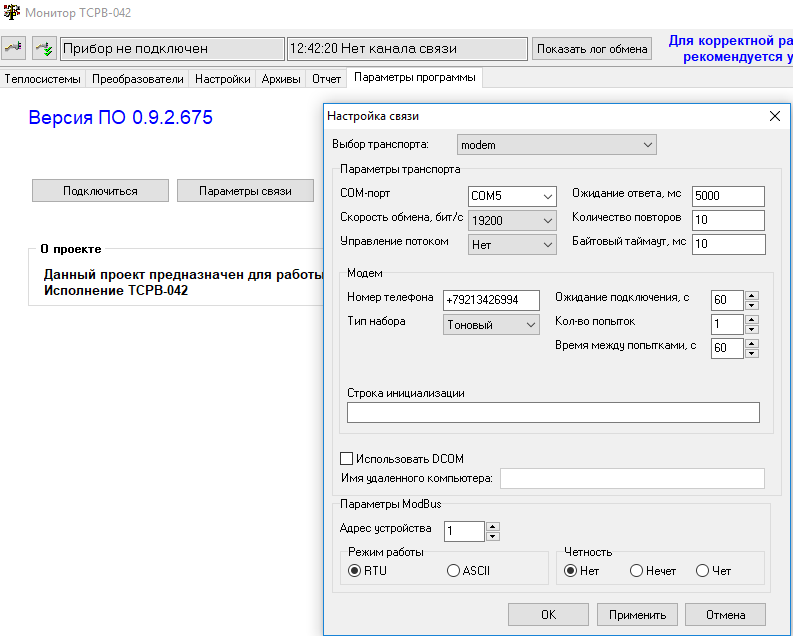Enable the Использовать DCOM checkbox
This screenshot has width=793, height=636.
pyautogui.click(x=347, y=459)
